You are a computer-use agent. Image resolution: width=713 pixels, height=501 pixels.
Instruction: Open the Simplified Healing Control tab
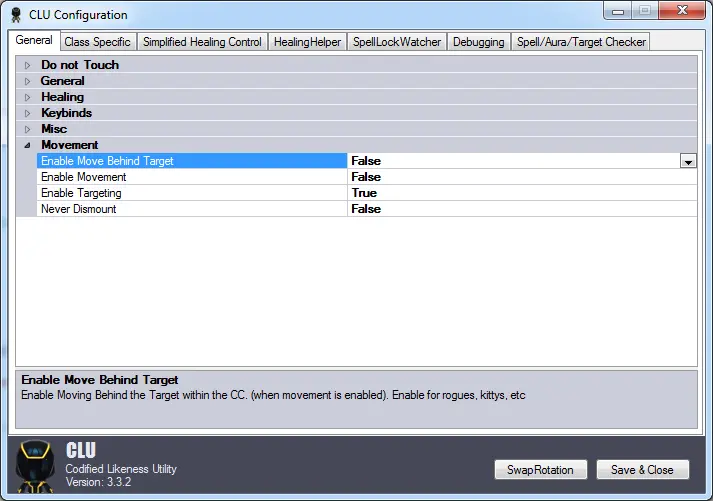202,42
